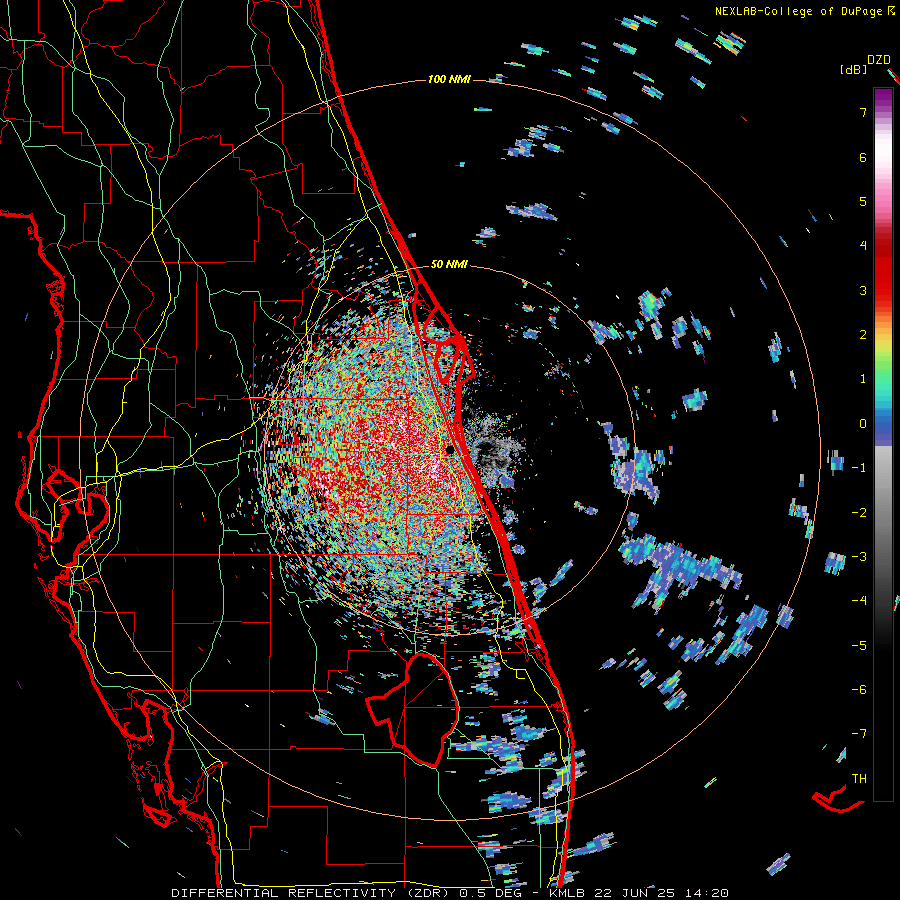Click the 100 NMI range ring label
Image resolution: width=900 pixels, height=900 pixels.
coord(449,79)
